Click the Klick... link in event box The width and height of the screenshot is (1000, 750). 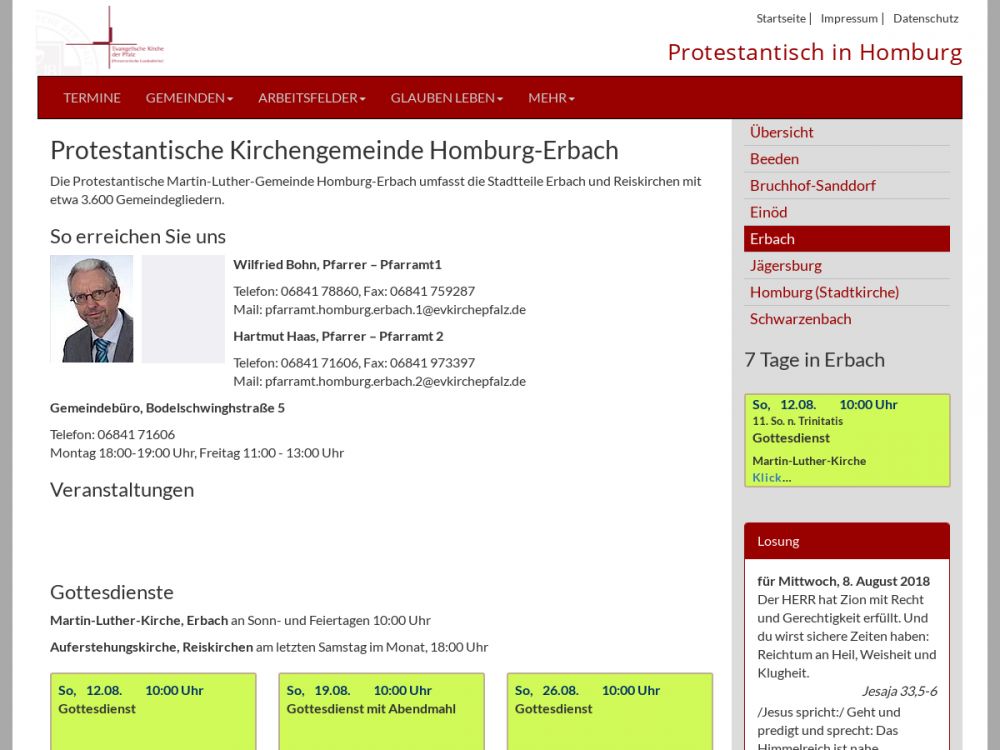(x=771, y=477)
